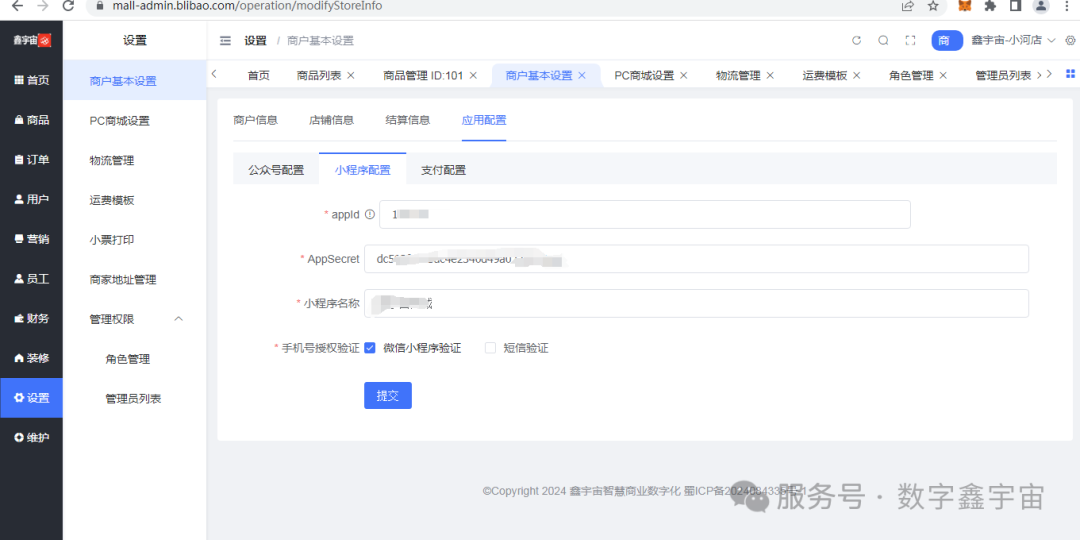Open the grid icon at tab bar end

click(1070, 74)
